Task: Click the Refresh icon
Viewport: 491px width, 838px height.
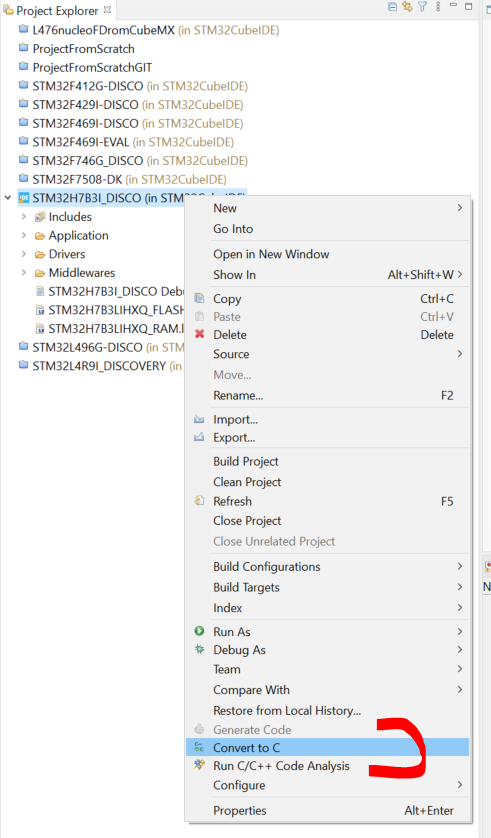Action: 199,501
